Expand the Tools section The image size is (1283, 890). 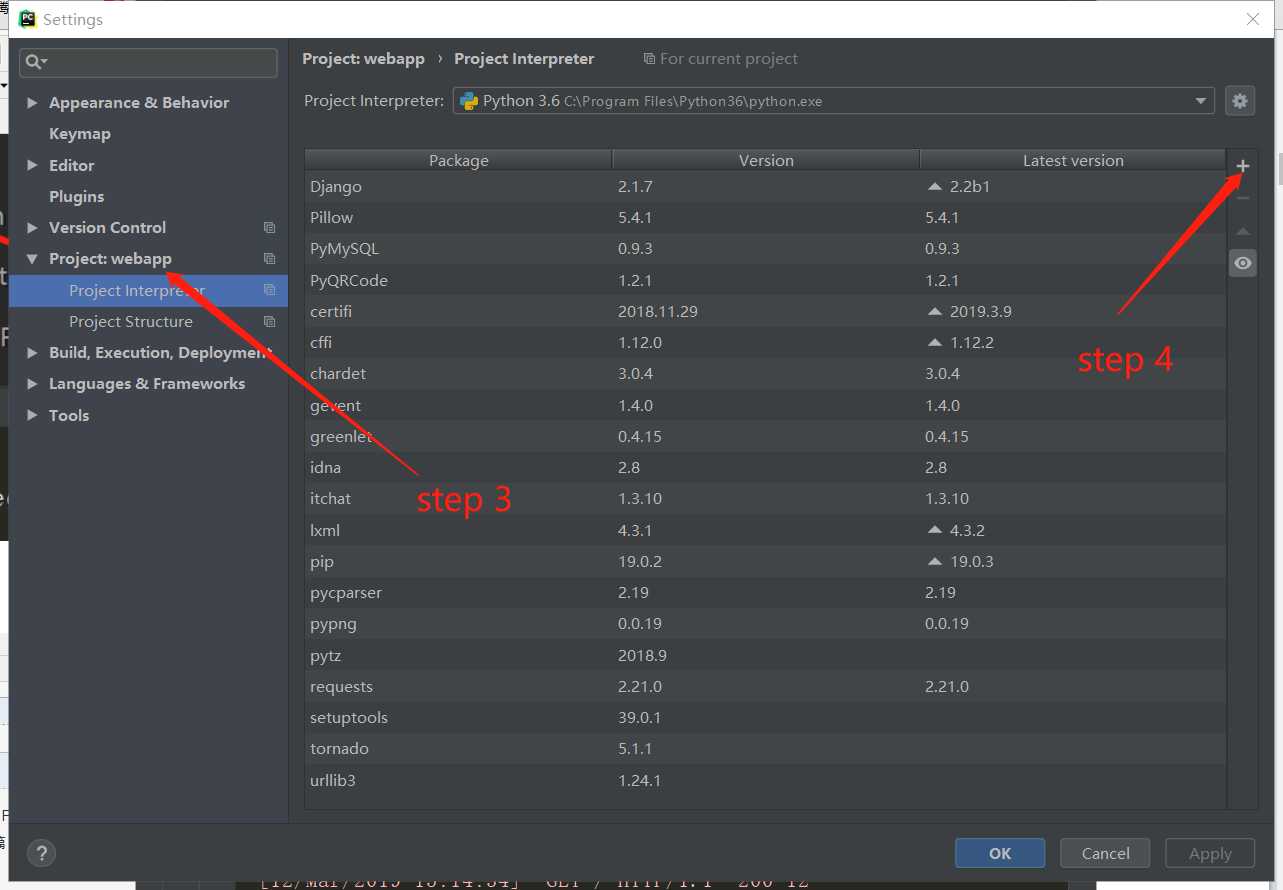32,415
